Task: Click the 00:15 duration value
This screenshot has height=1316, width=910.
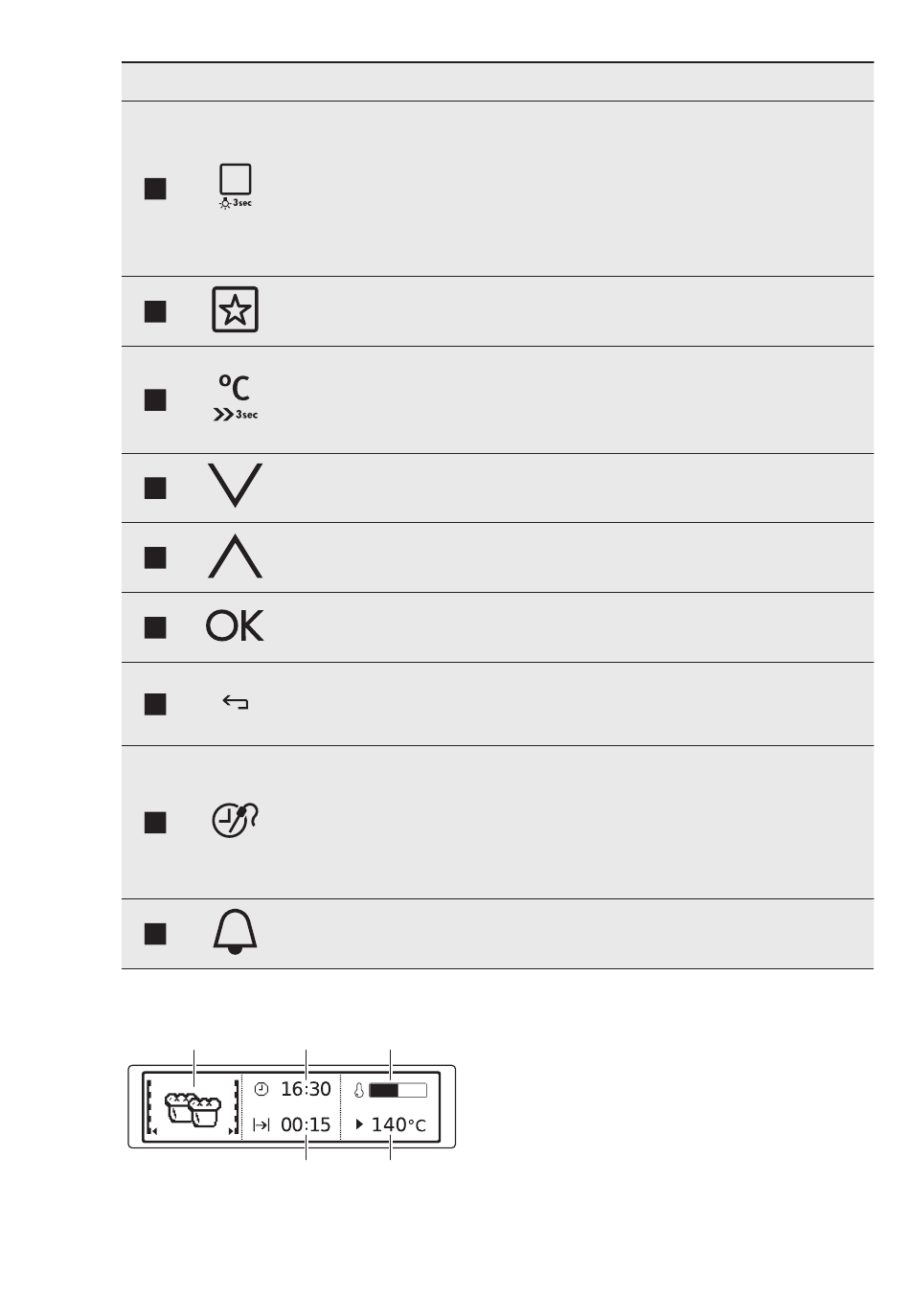Action: (x=306, y=1124)
